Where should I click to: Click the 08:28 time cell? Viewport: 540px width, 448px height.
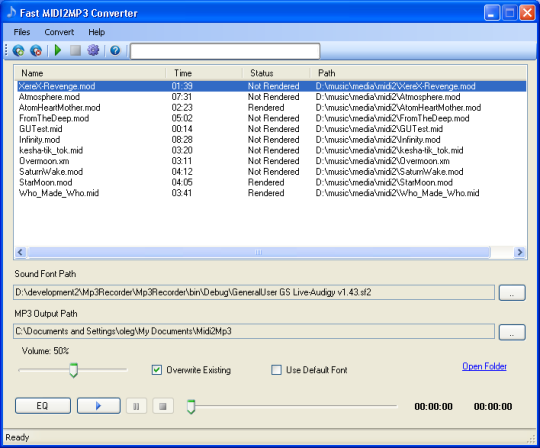coord(182,139)
